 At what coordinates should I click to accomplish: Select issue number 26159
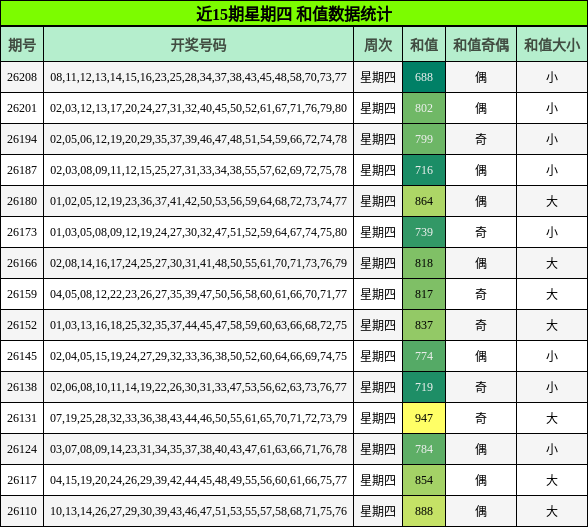(22, 294)
